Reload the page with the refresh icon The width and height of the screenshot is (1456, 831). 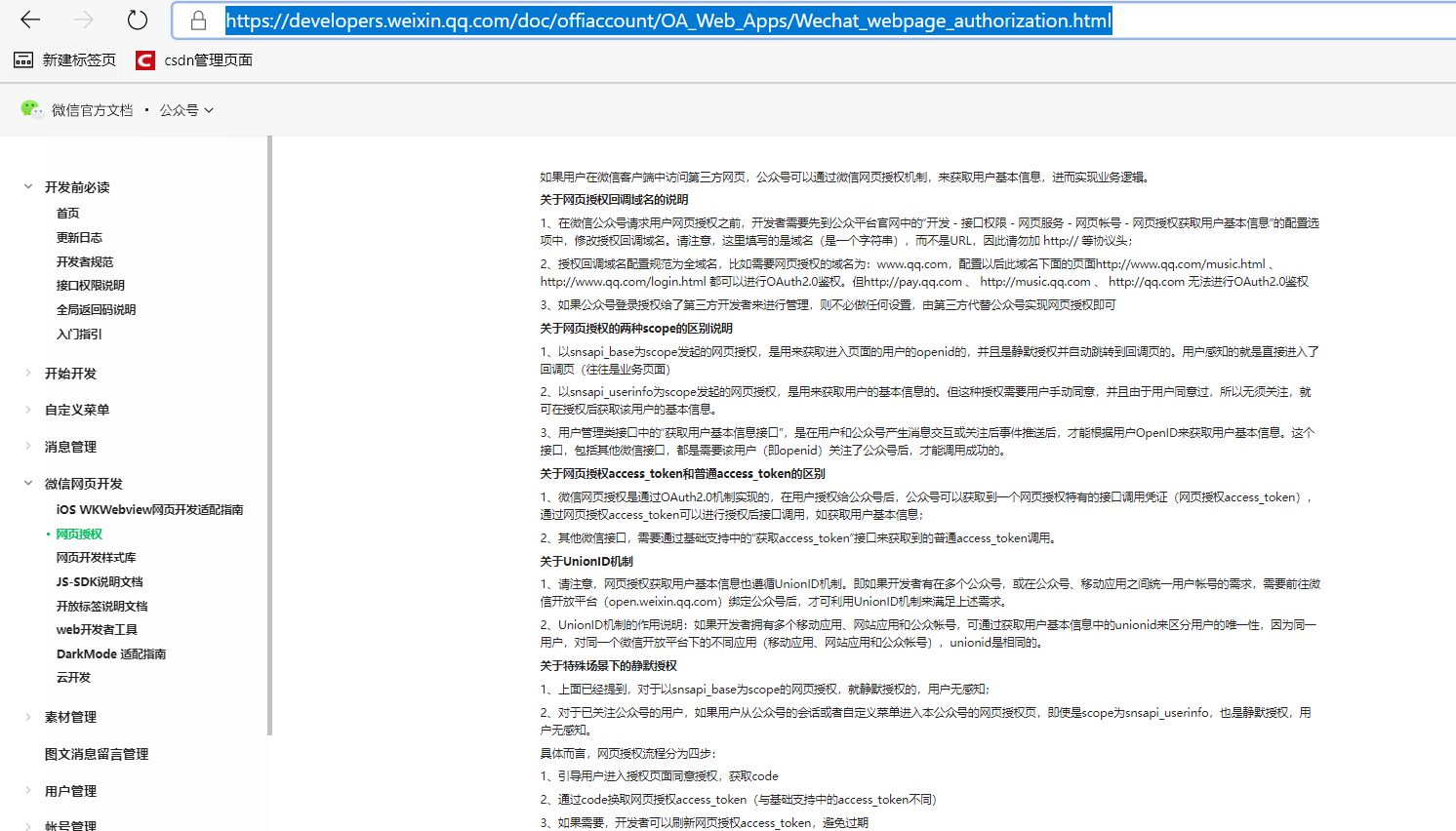138,20
